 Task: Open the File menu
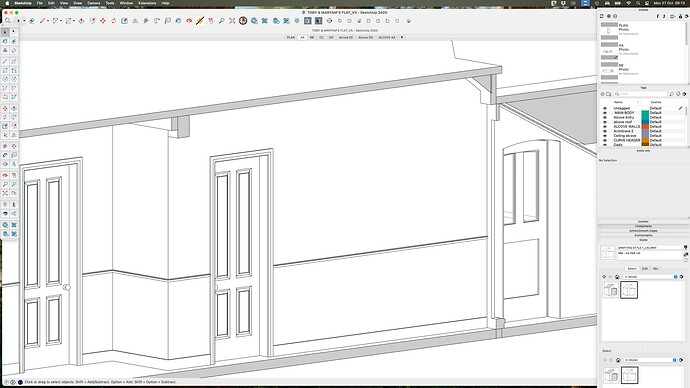[x=40, y=3]
